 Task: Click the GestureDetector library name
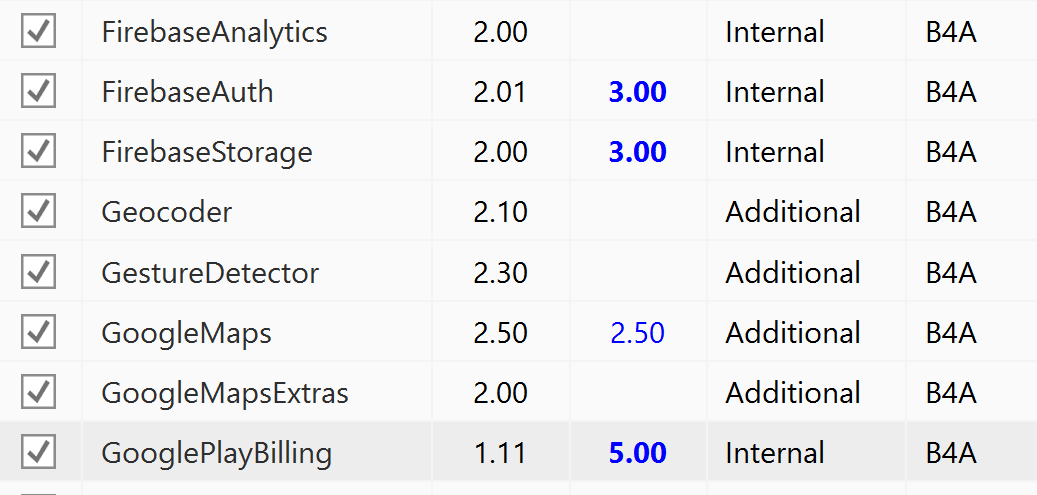210,273
